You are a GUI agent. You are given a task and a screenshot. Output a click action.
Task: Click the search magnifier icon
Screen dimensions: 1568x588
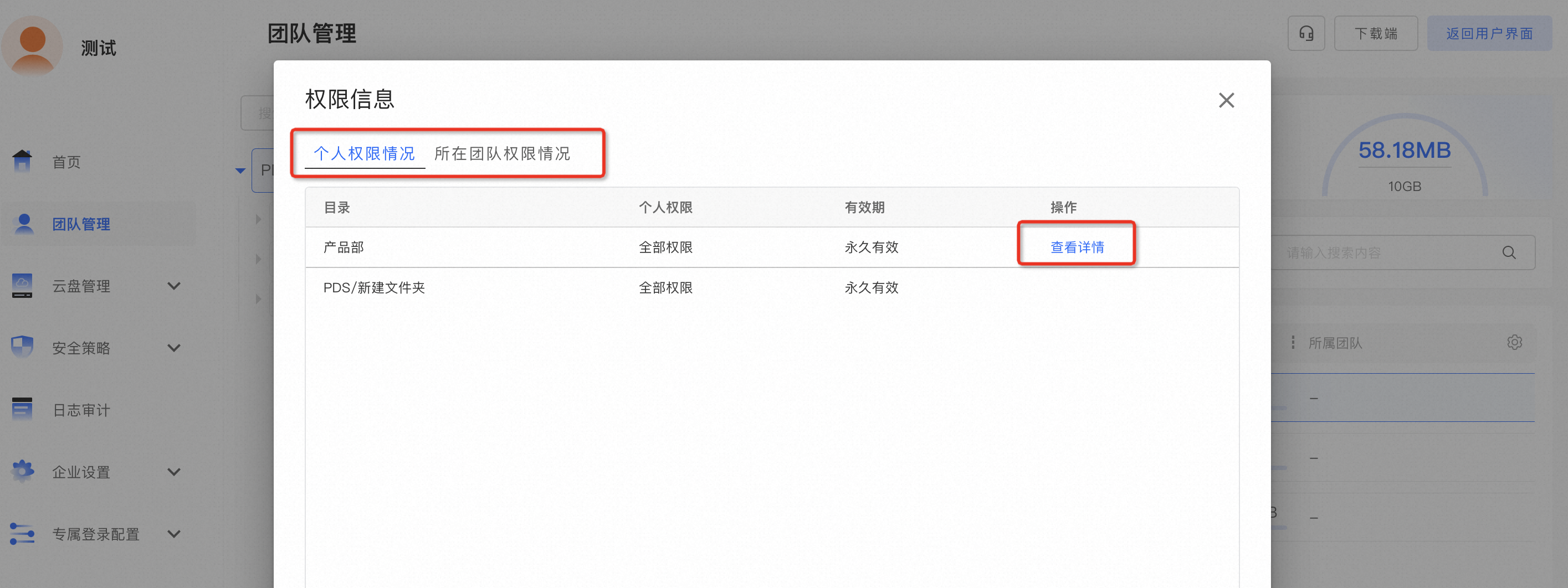[x=1509, y=252]
